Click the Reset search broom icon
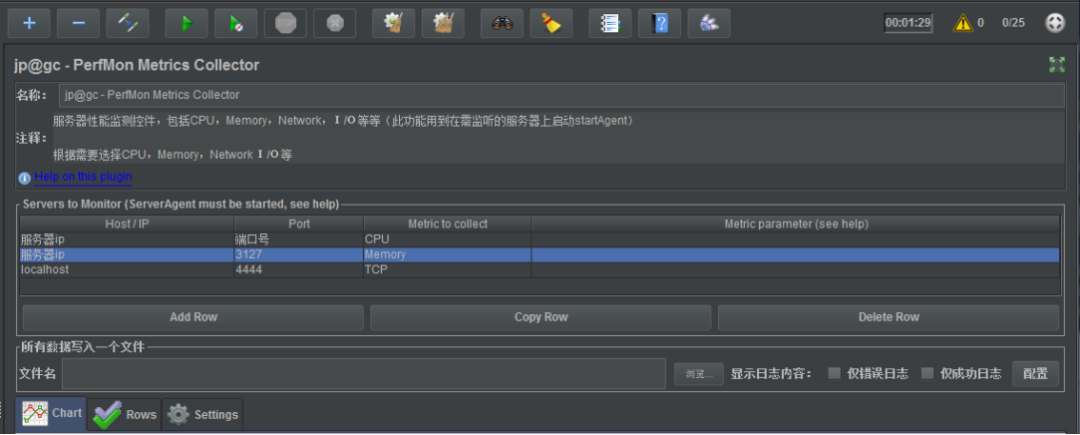The image size is (1080, 435). coord(551,23)
